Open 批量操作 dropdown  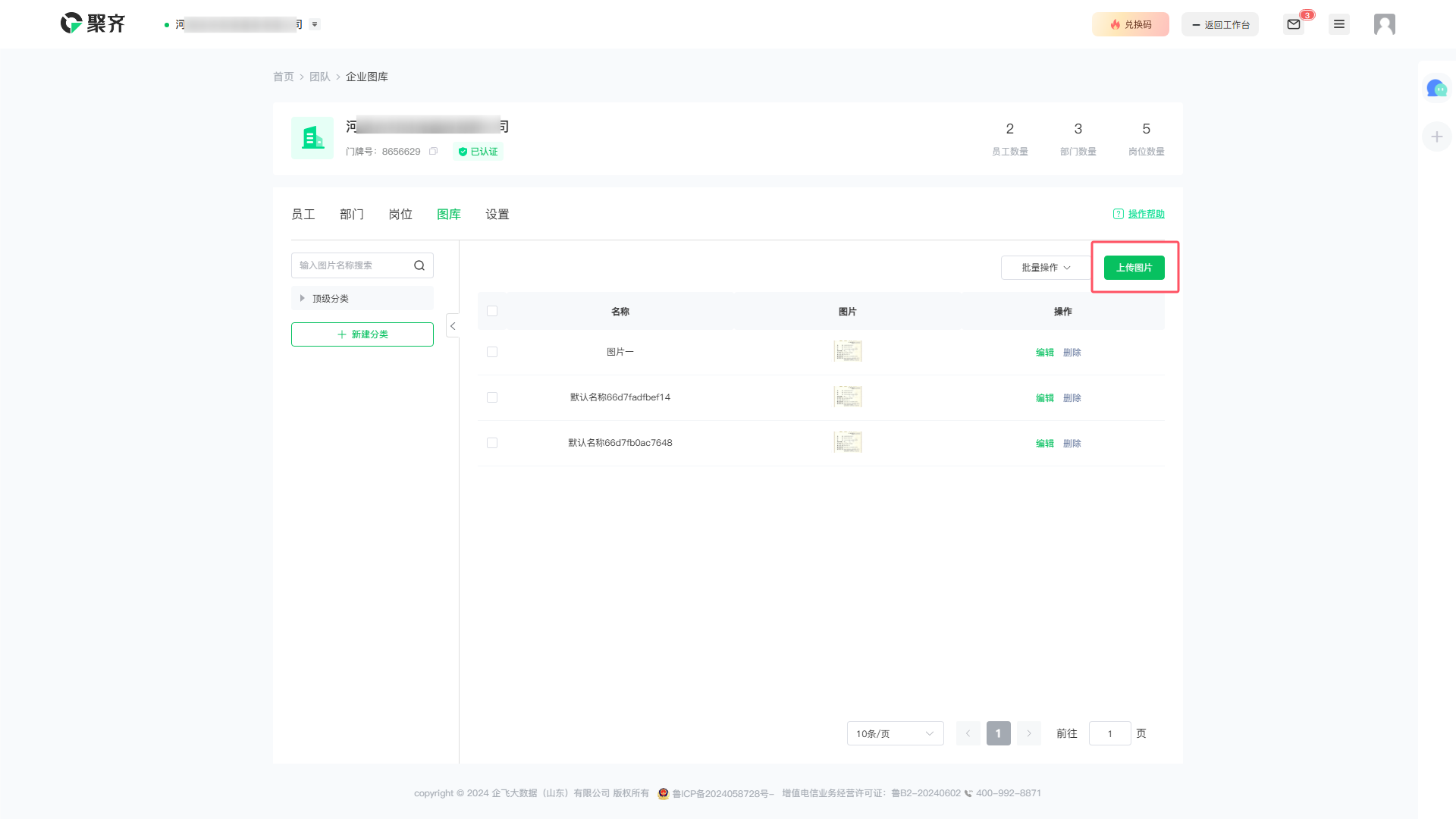click(1046, 268)
